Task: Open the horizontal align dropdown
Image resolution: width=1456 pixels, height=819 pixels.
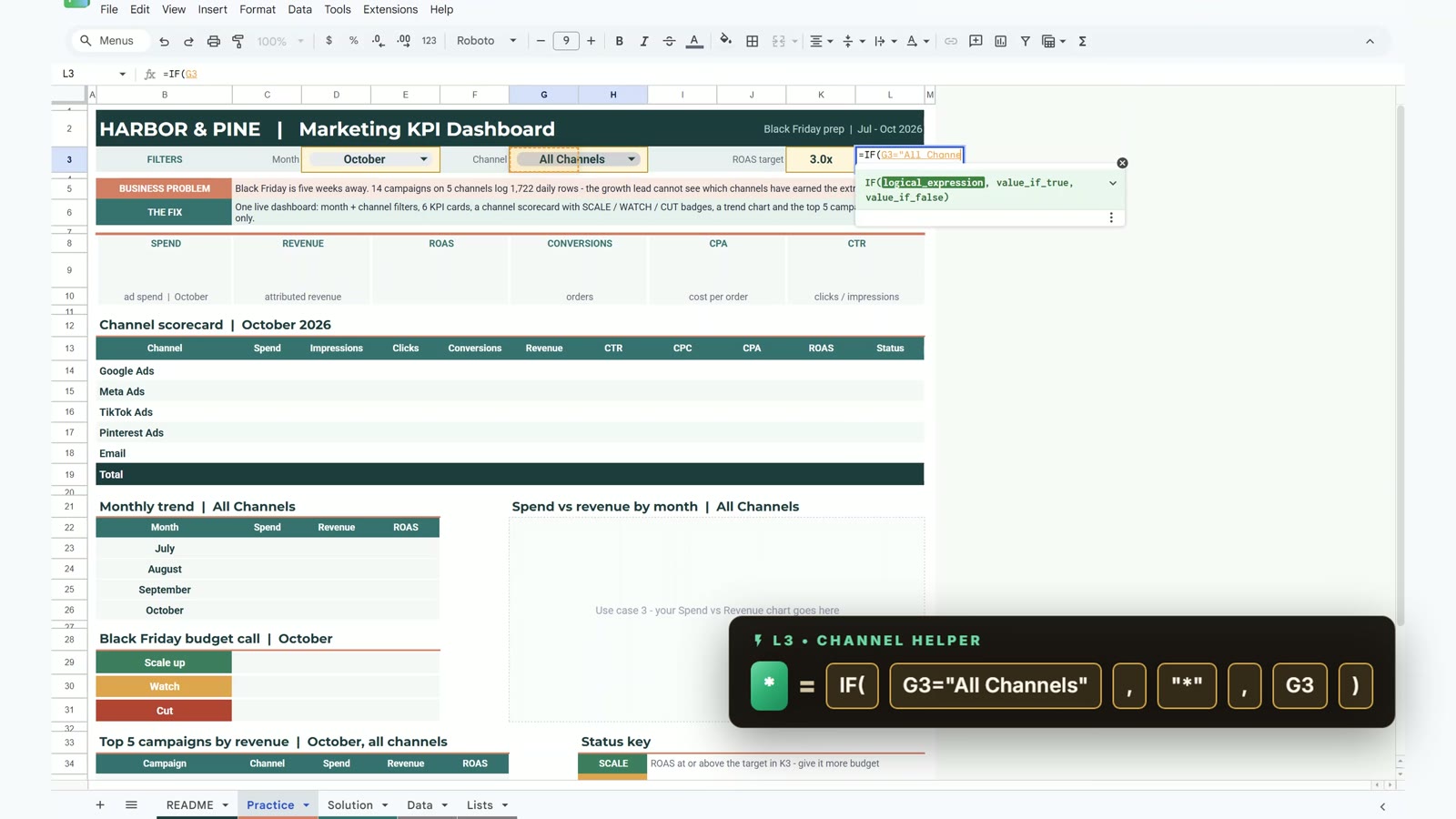Action: [x=821, y=41]
